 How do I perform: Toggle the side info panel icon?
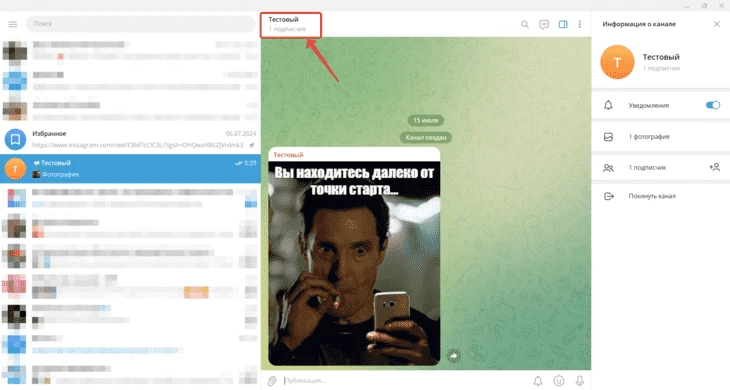point(563,24)
